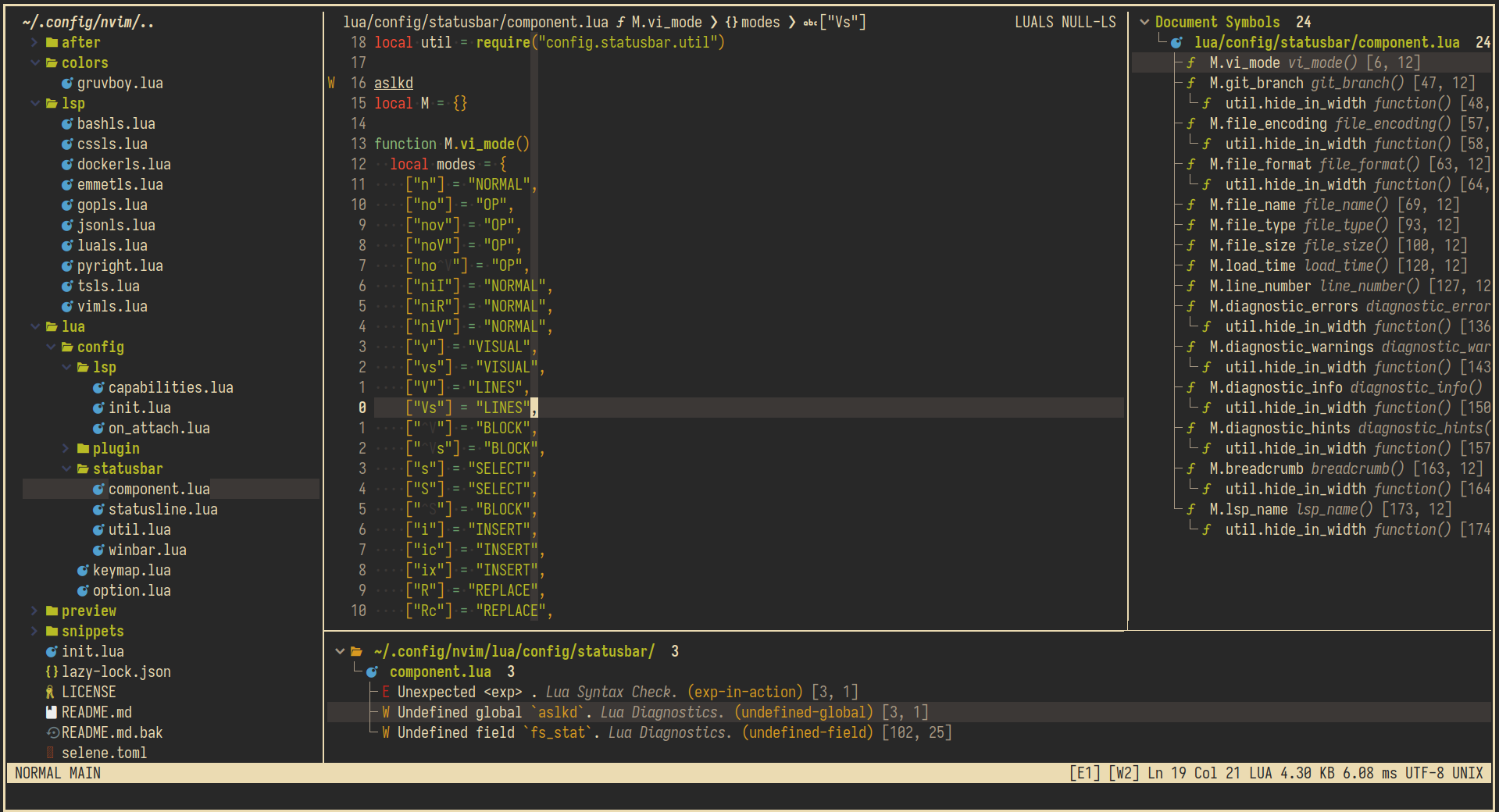Viewport: 1499px width, 812px height.
Task: Click the lua icon beside capabilities.lua
Action: tap(98, 387)
